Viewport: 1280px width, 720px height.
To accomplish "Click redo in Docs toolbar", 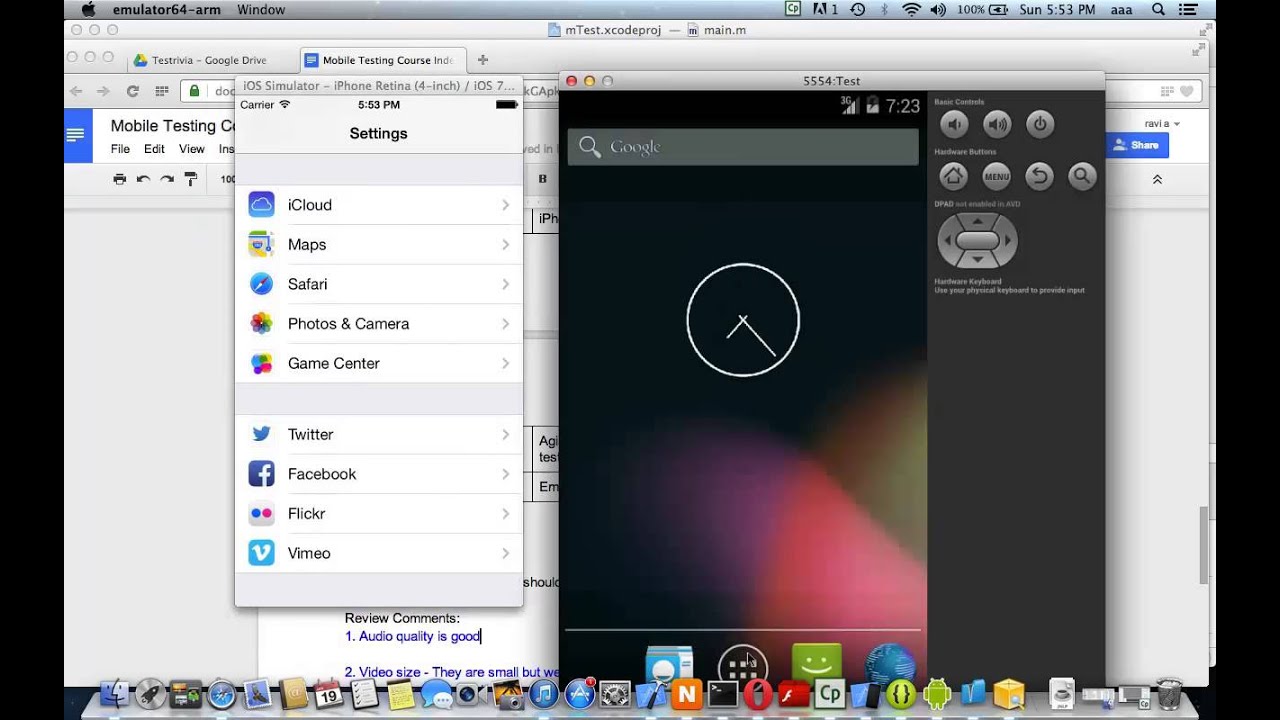I will tap(167, 179).
